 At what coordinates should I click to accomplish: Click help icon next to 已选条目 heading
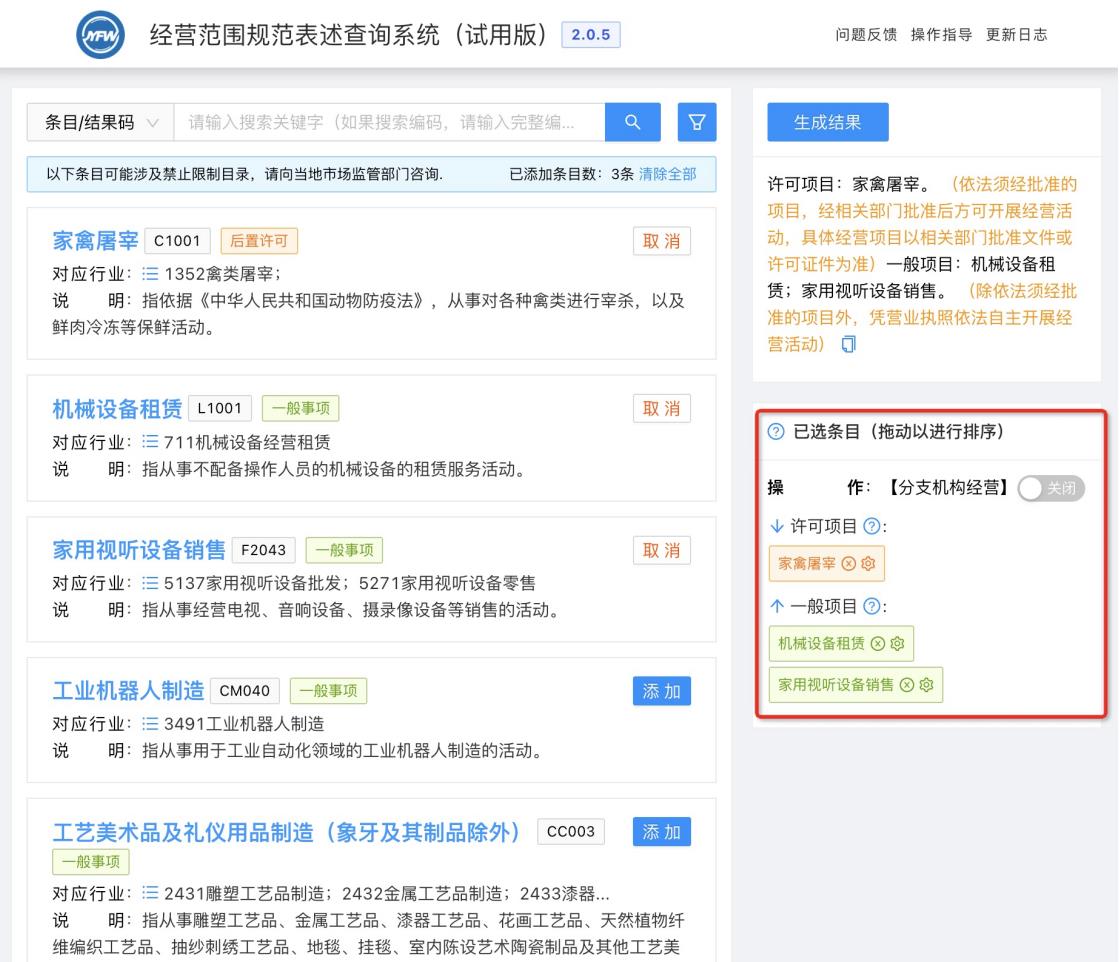pyautogui.click(x=777, y=432)
